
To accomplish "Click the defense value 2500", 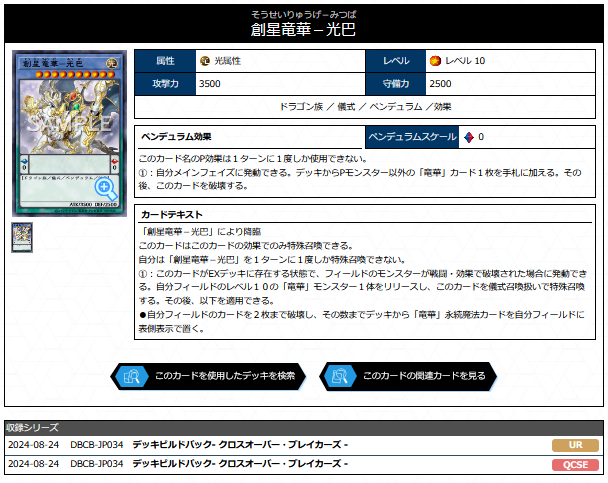I will tap(440, 84).
